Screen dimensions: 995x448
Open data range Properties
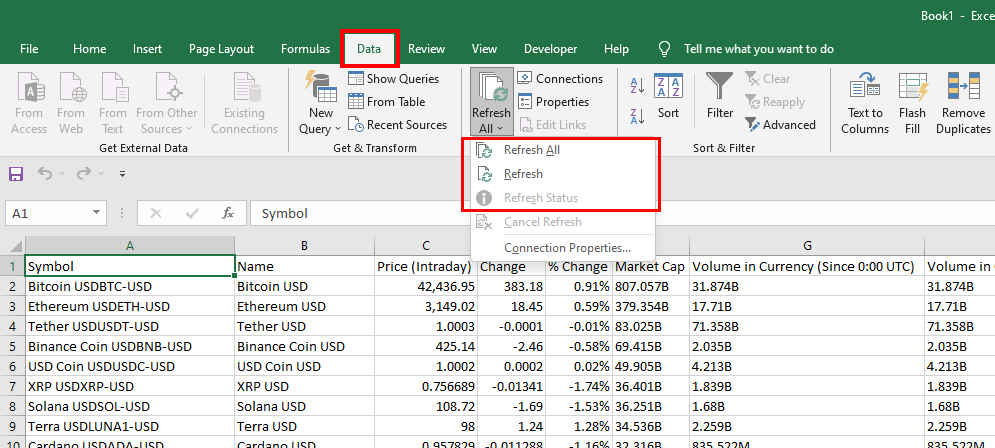tap(553, 102)
